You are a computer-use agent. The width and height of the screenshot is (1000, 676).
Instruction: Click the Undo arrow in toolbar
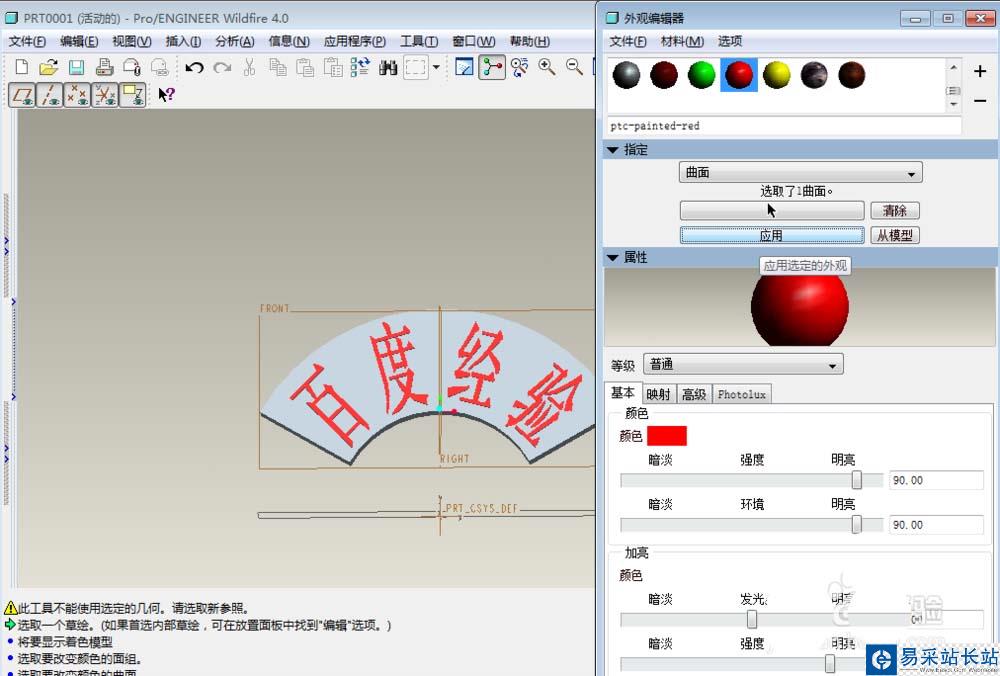pyautogui.click(x=194, y=67)
